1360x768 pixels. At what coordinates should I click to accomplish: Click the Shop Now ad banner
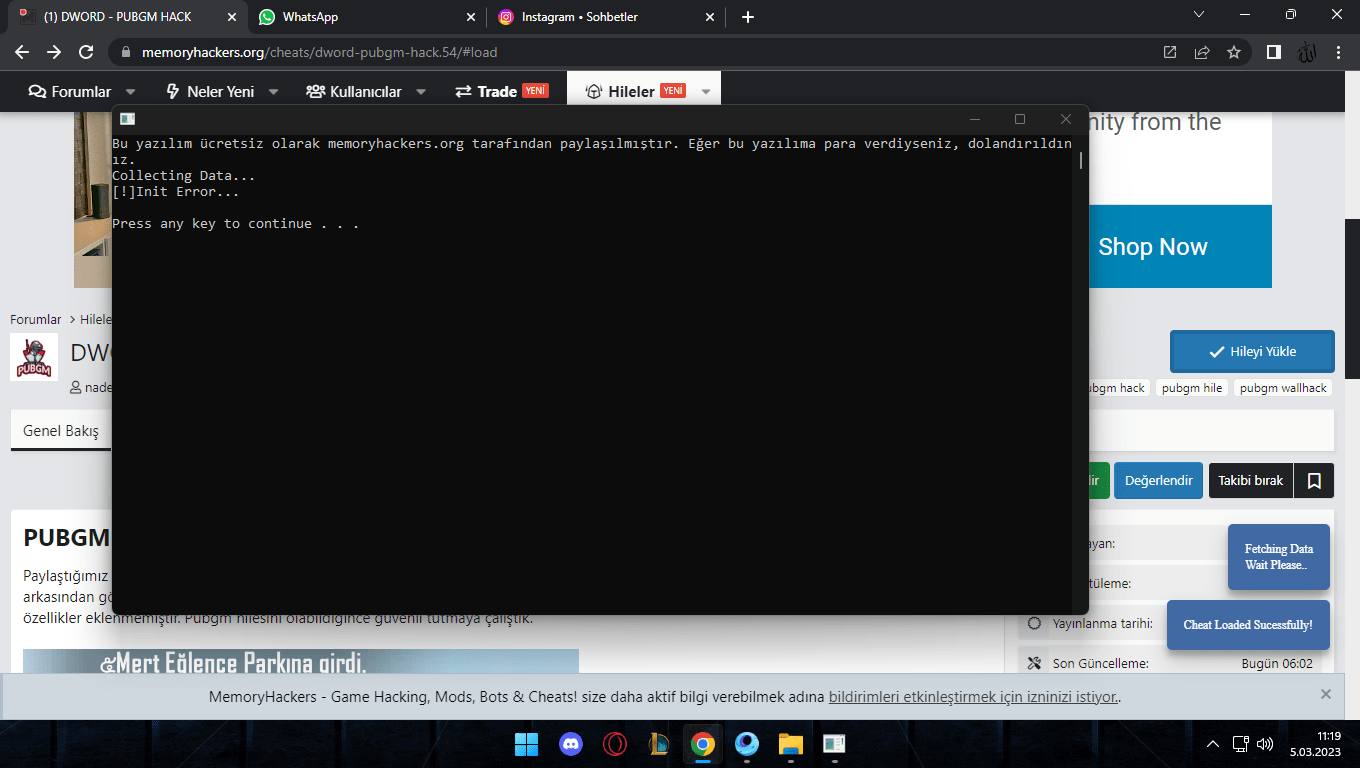coord(1153,247)
